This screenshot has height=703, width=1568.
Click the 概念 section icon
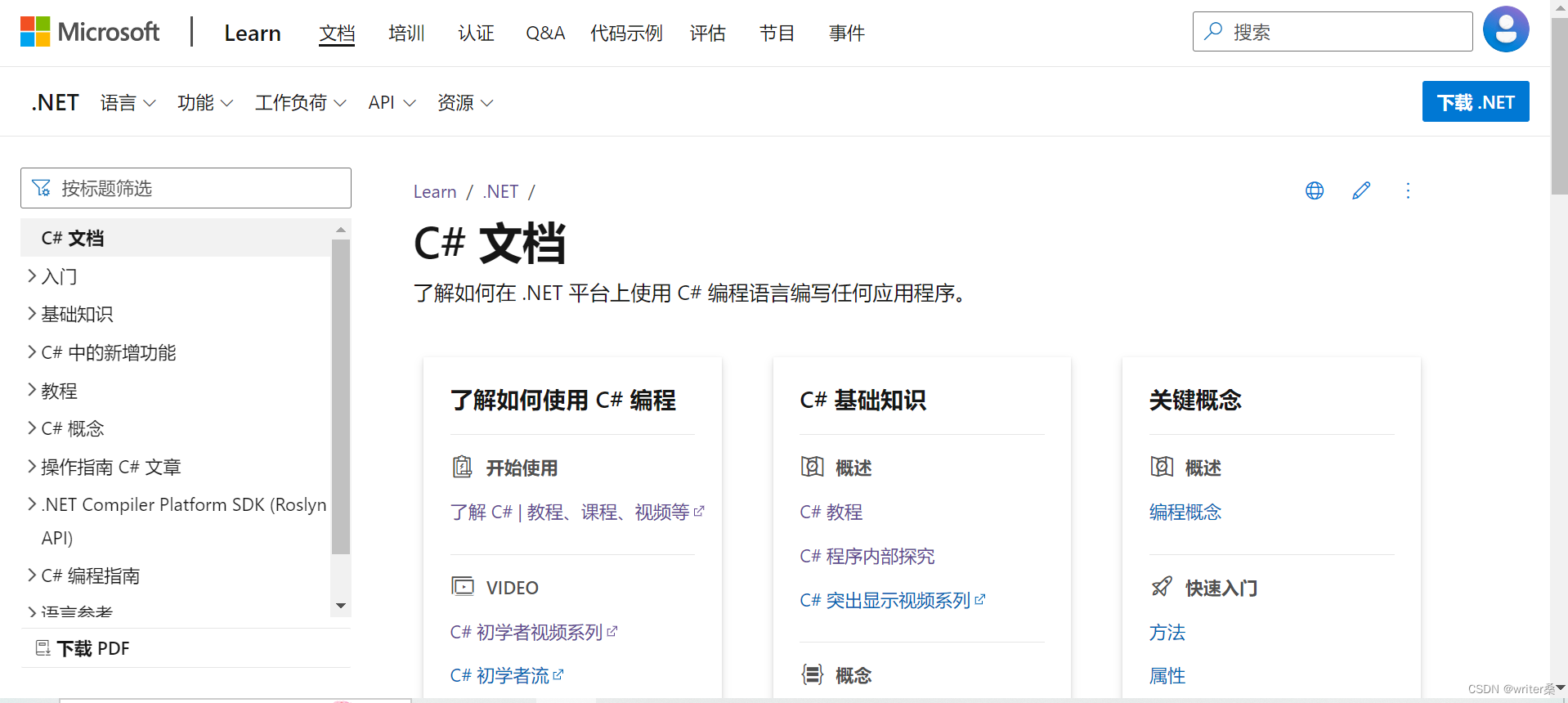coord(812,674)
